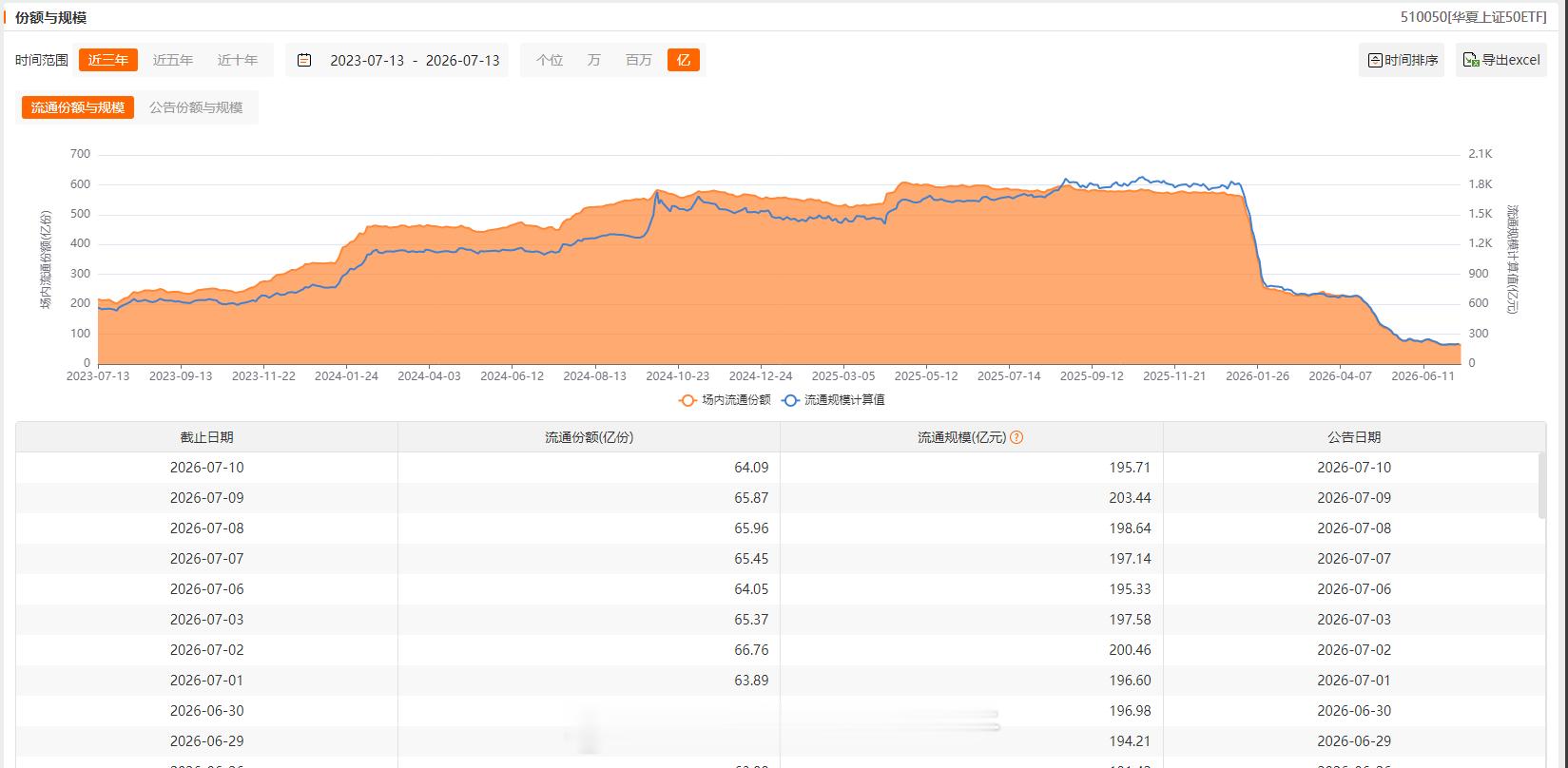Click share value 65.45
Screen dimensions: 1568x768
[751, 559]
